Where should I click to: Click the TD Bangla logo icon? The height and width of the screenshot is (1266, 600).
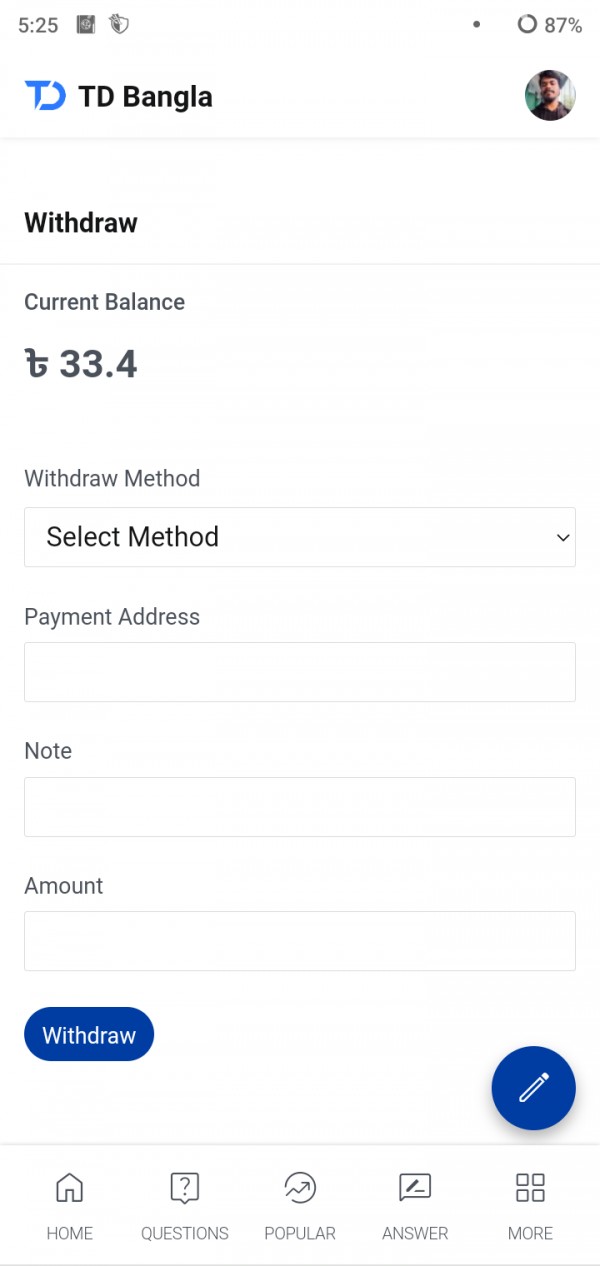[45, 96]
